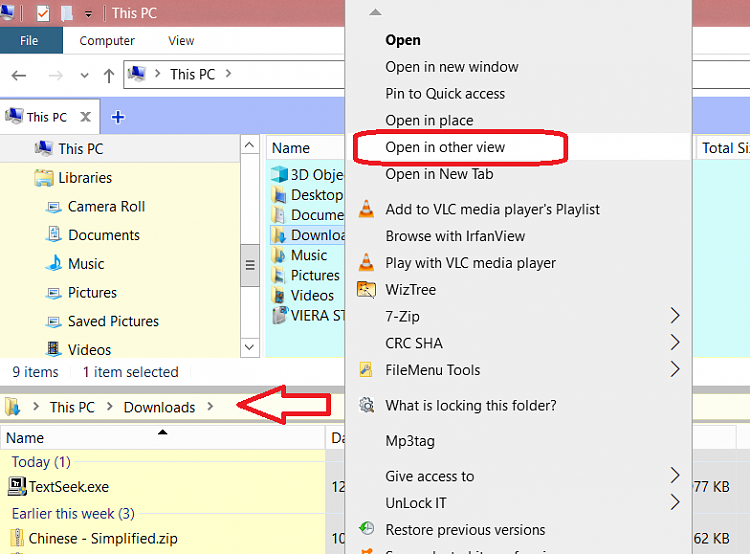Open Music library in tree

tap(86, 264)
